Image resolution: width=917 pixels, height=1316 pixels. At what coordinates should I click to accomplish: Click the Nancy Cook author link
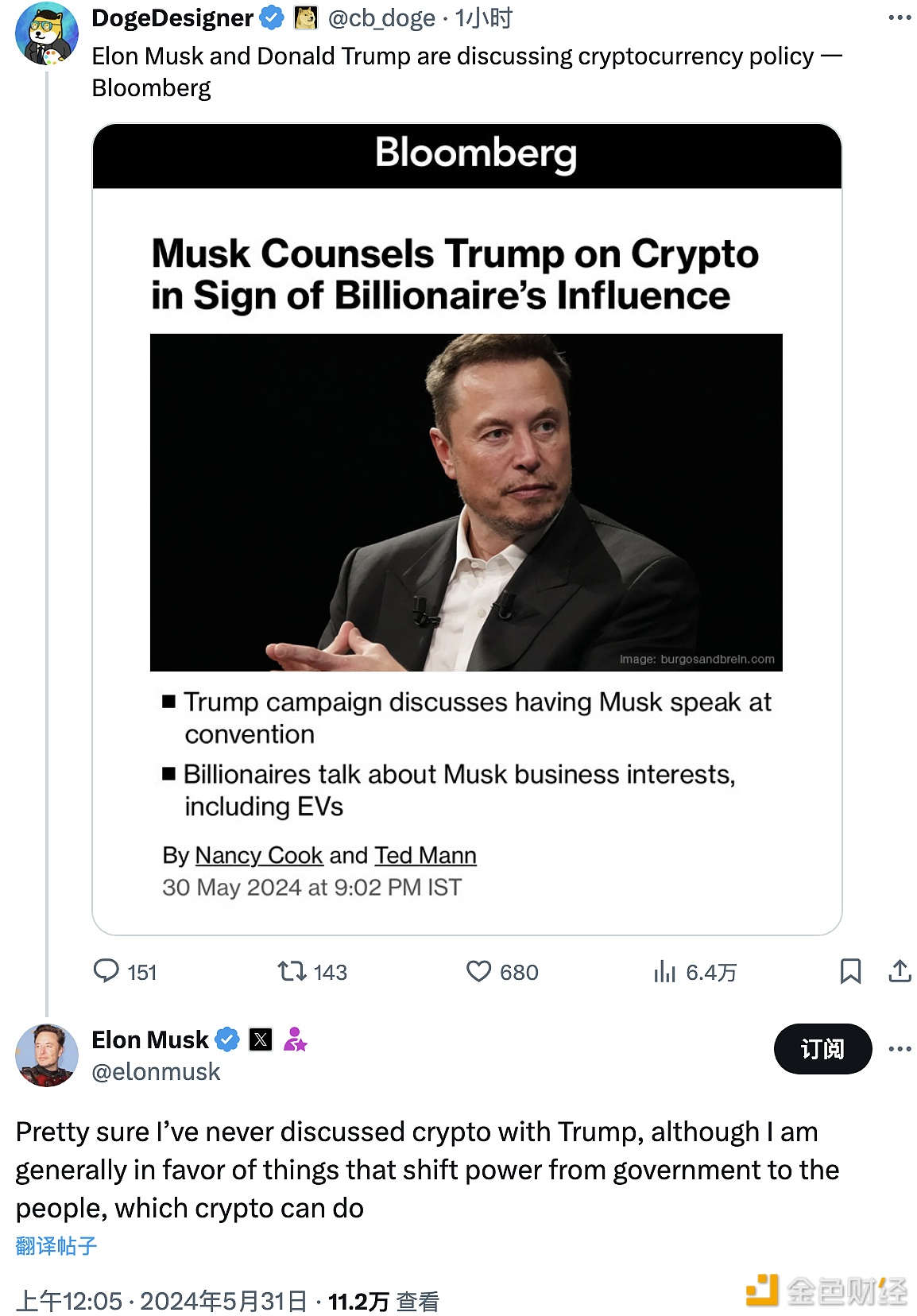coord(259,855)
